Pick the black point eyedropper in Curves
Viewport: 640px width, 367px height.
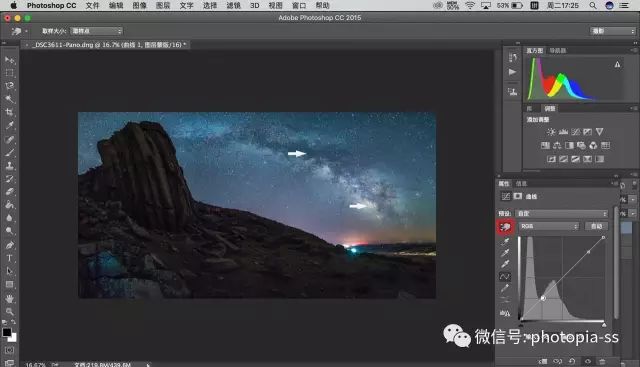pos(505,242)
